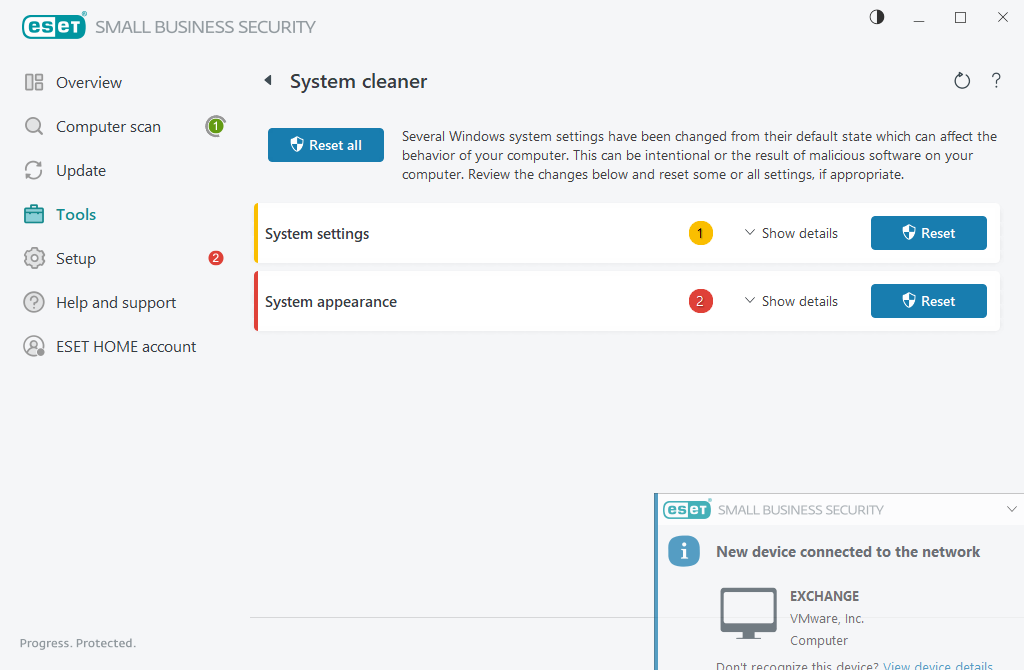Open the ESET HOME account section
This screenshot has width=1024, height=670.
tap(124, 346)
